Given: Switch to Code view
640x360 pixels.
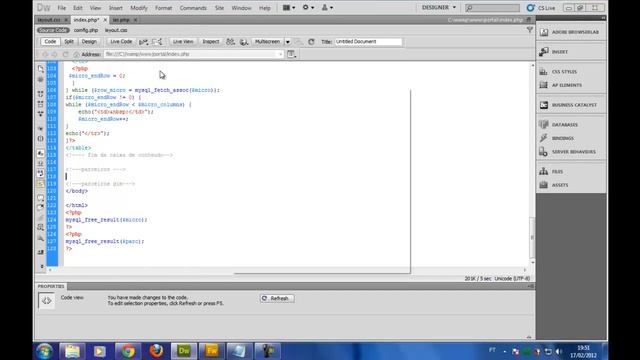Looking at the screenshot, I should [x=50, y=42].
